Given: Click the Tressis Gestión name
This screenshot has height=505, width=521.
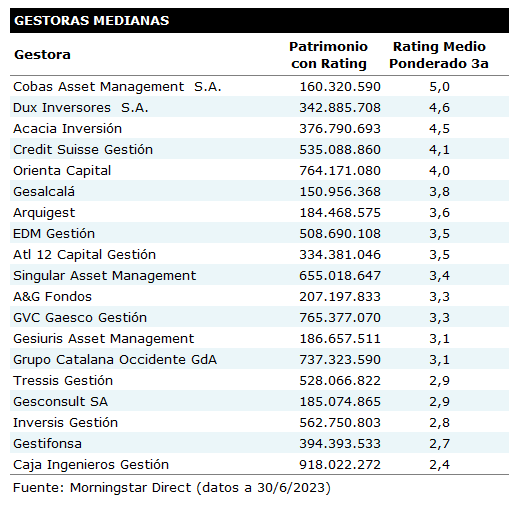Looking at the screenshot, I should click(63, 381).
